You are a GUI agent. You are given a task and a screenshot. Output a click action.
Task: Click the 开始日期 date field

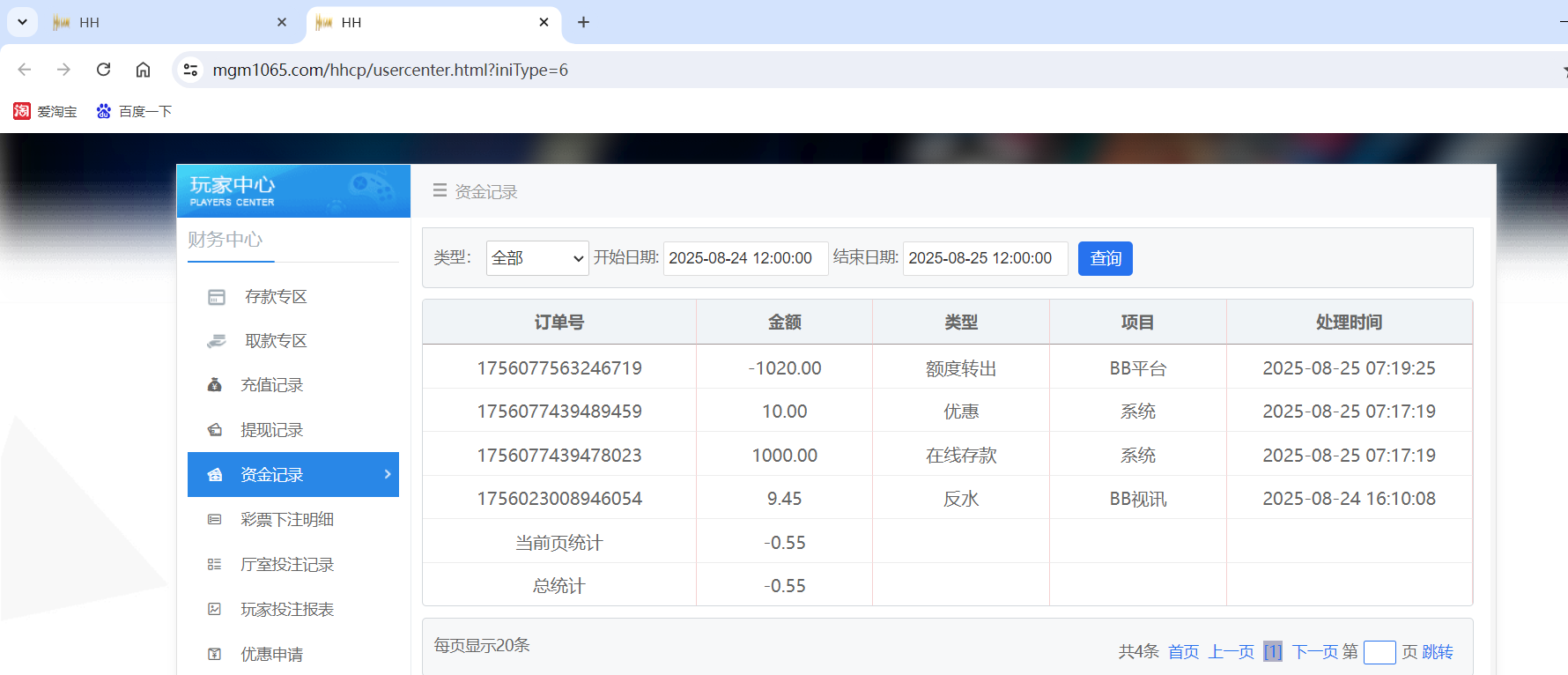pos(744,258)
